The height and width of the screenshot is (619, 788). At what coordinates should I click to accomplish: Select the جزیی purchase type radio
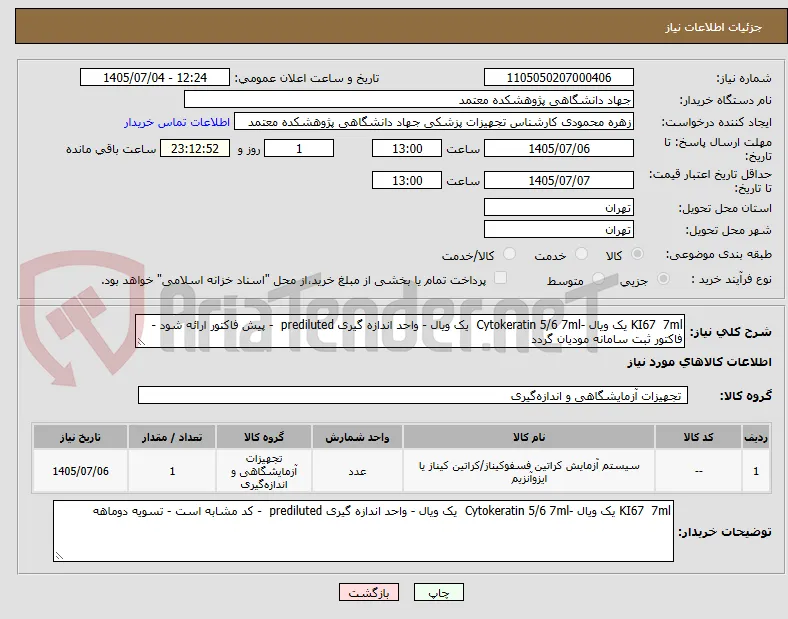[x=663, y=278]
